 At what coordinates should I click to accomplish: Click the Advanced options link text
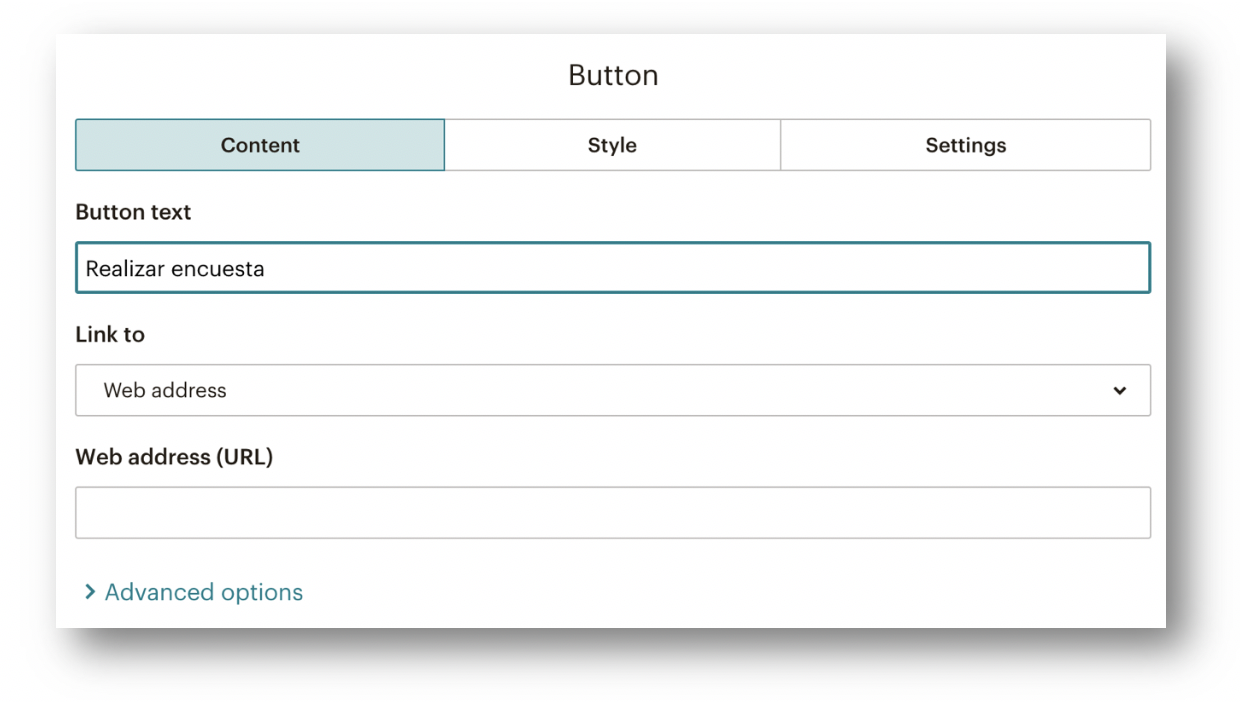204,593
